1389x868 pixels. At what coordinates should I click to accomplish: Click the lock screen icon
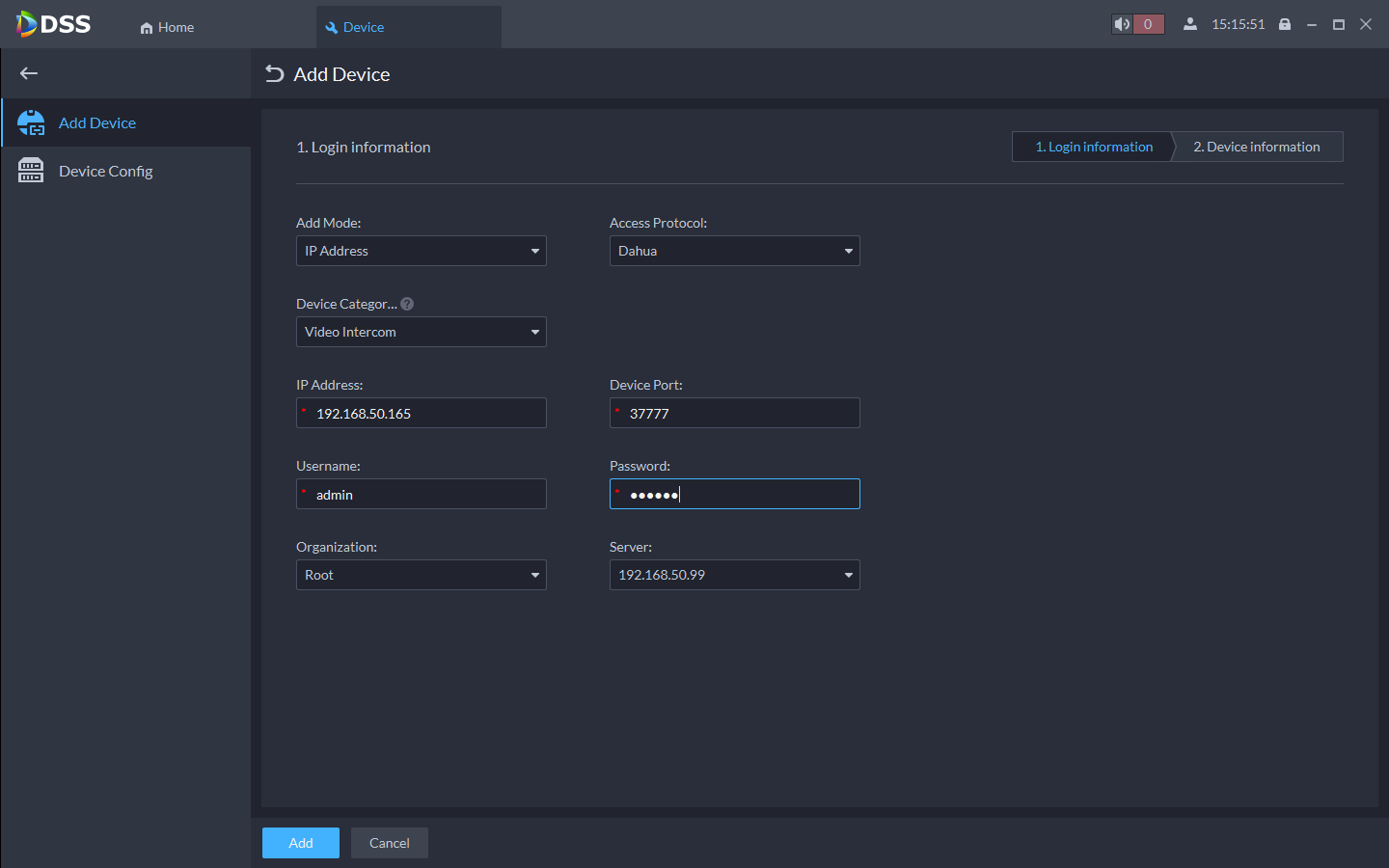coord(1285,24)
